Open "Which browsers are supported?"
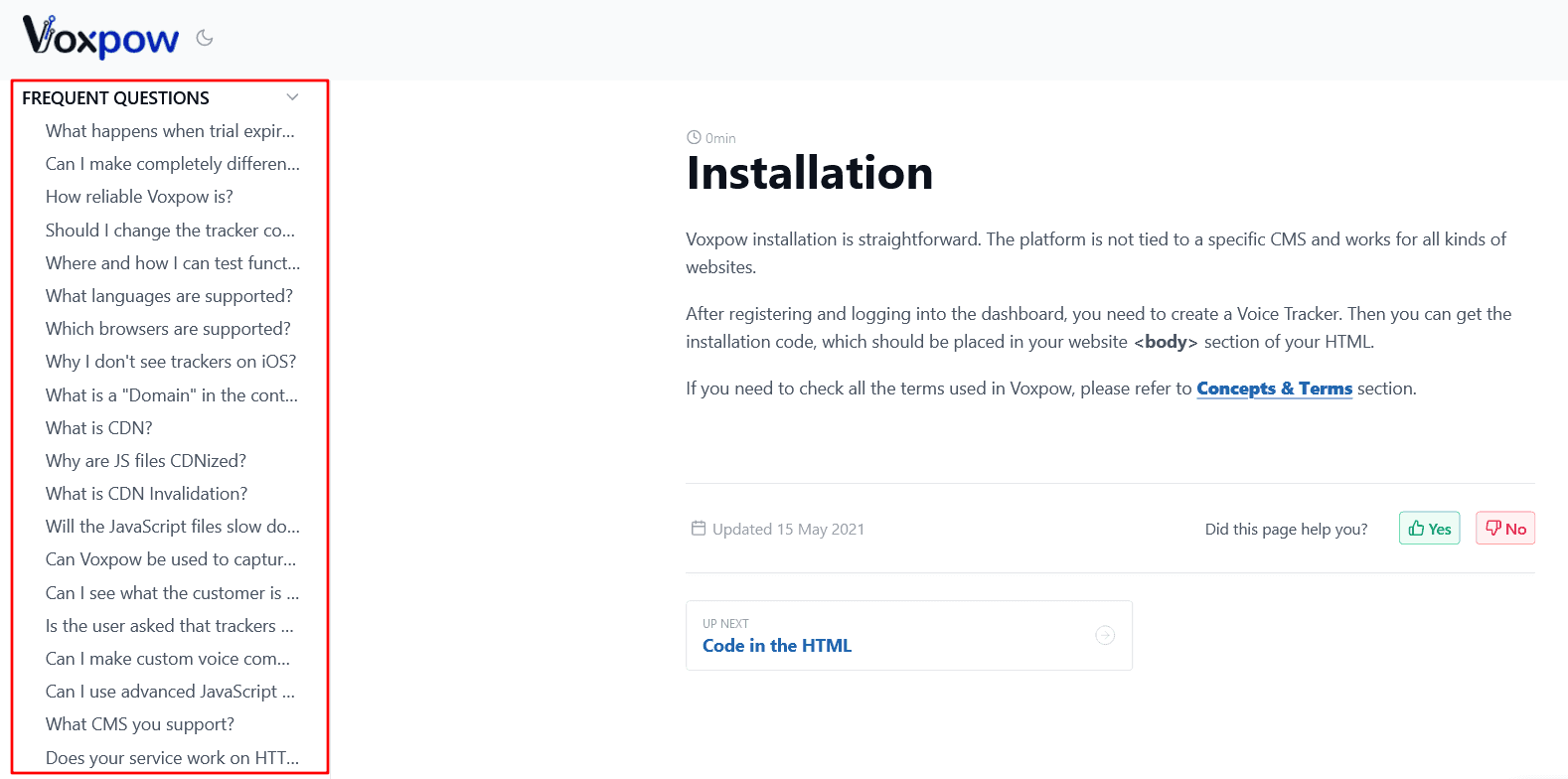 coord(168,329)
